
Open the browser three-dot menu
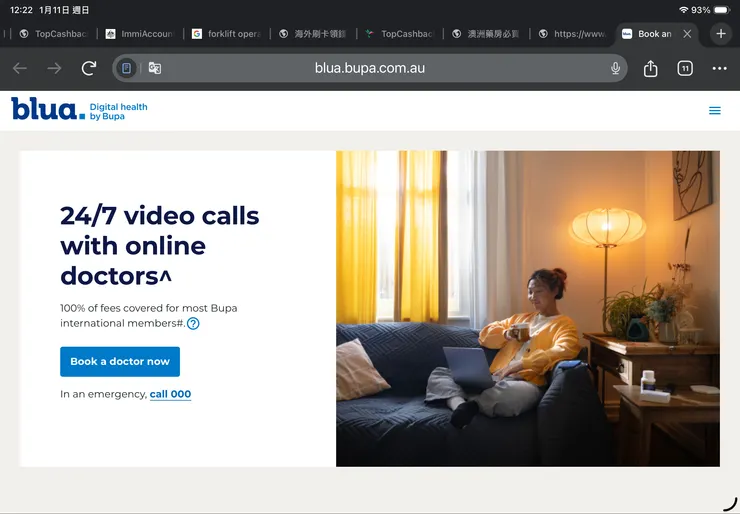[x=719, y=68]
